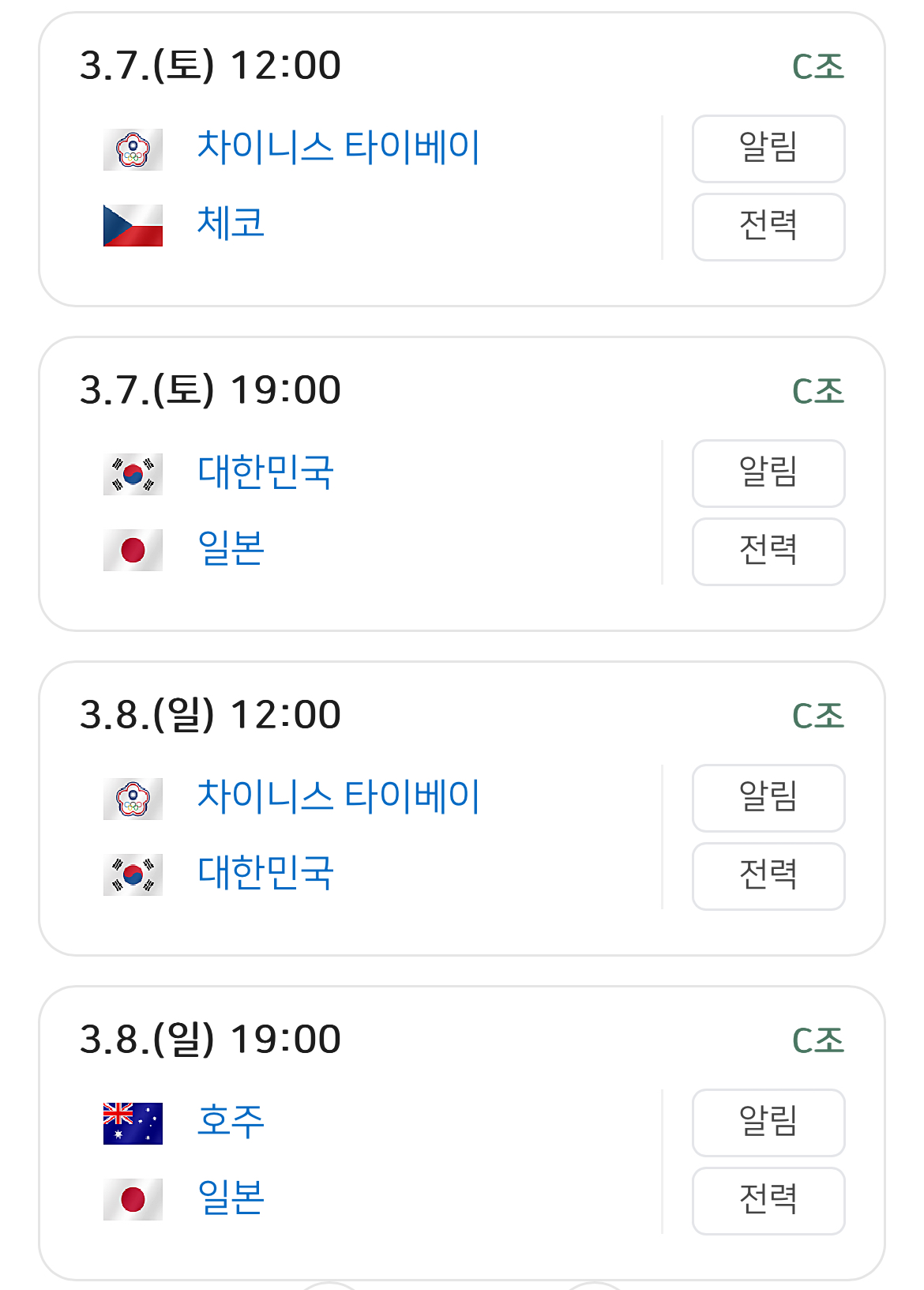This screenshot has width=924, height=1290.
Task: Enable 알림 for 대한민국 vs 일본 match
Action: (x=768, y=473)
